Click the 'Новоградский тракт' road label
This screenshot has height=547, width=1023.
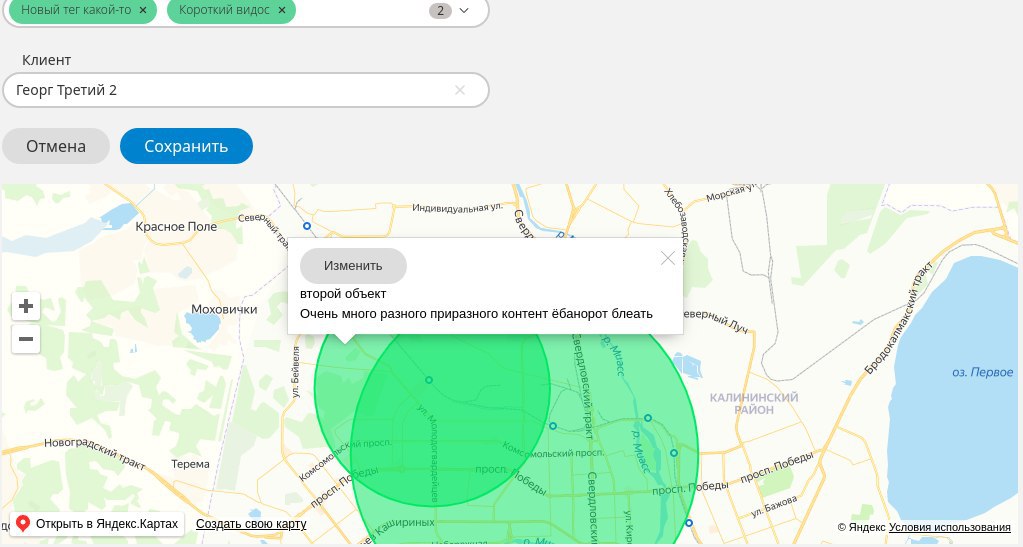95,453
